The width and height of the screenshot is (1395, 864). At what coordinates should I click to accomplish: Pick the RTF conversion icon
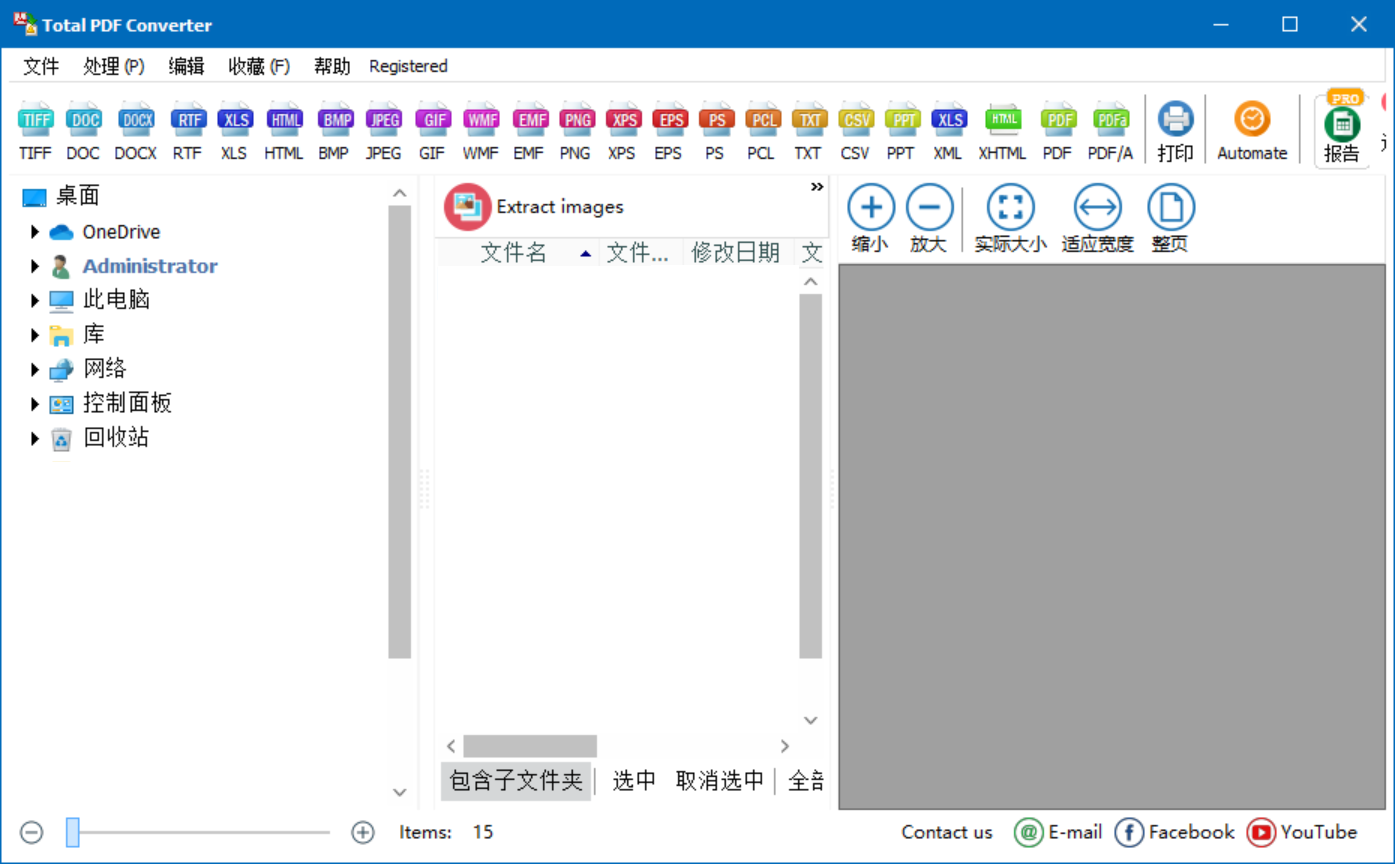(x=187, y=130)
